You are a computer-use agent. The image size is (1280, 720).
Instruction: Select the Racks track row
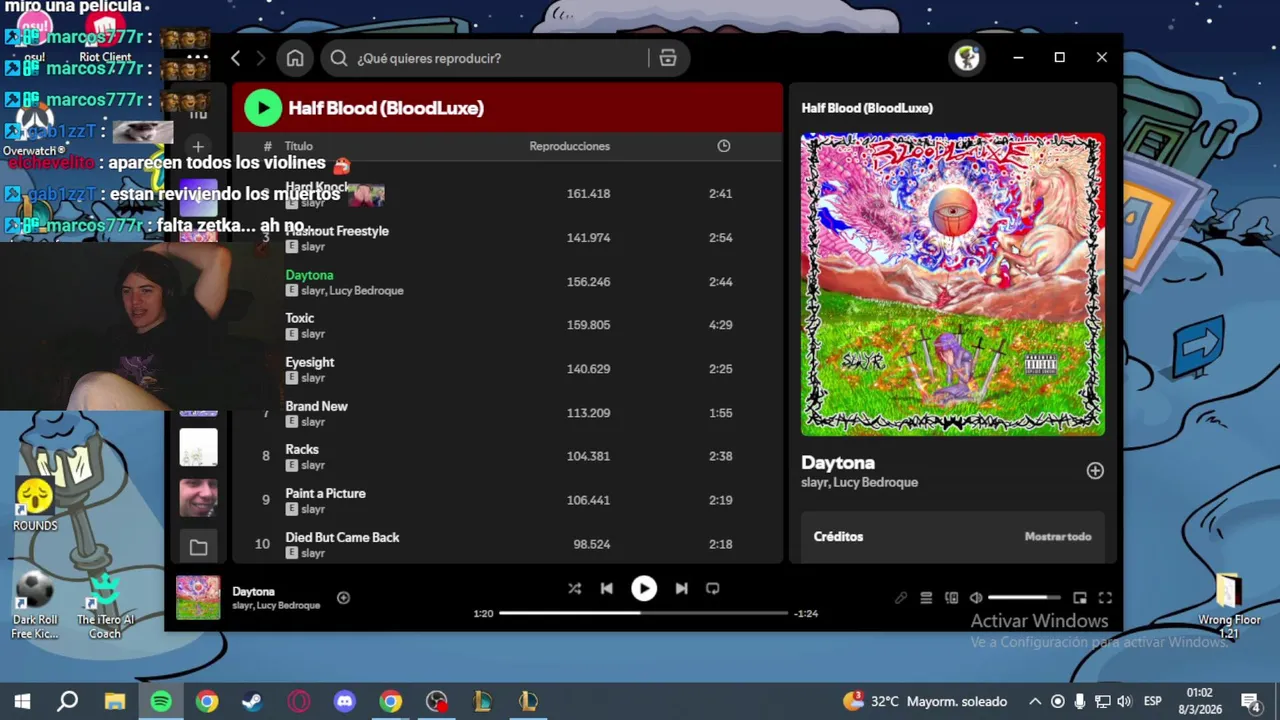click(507, 456)
